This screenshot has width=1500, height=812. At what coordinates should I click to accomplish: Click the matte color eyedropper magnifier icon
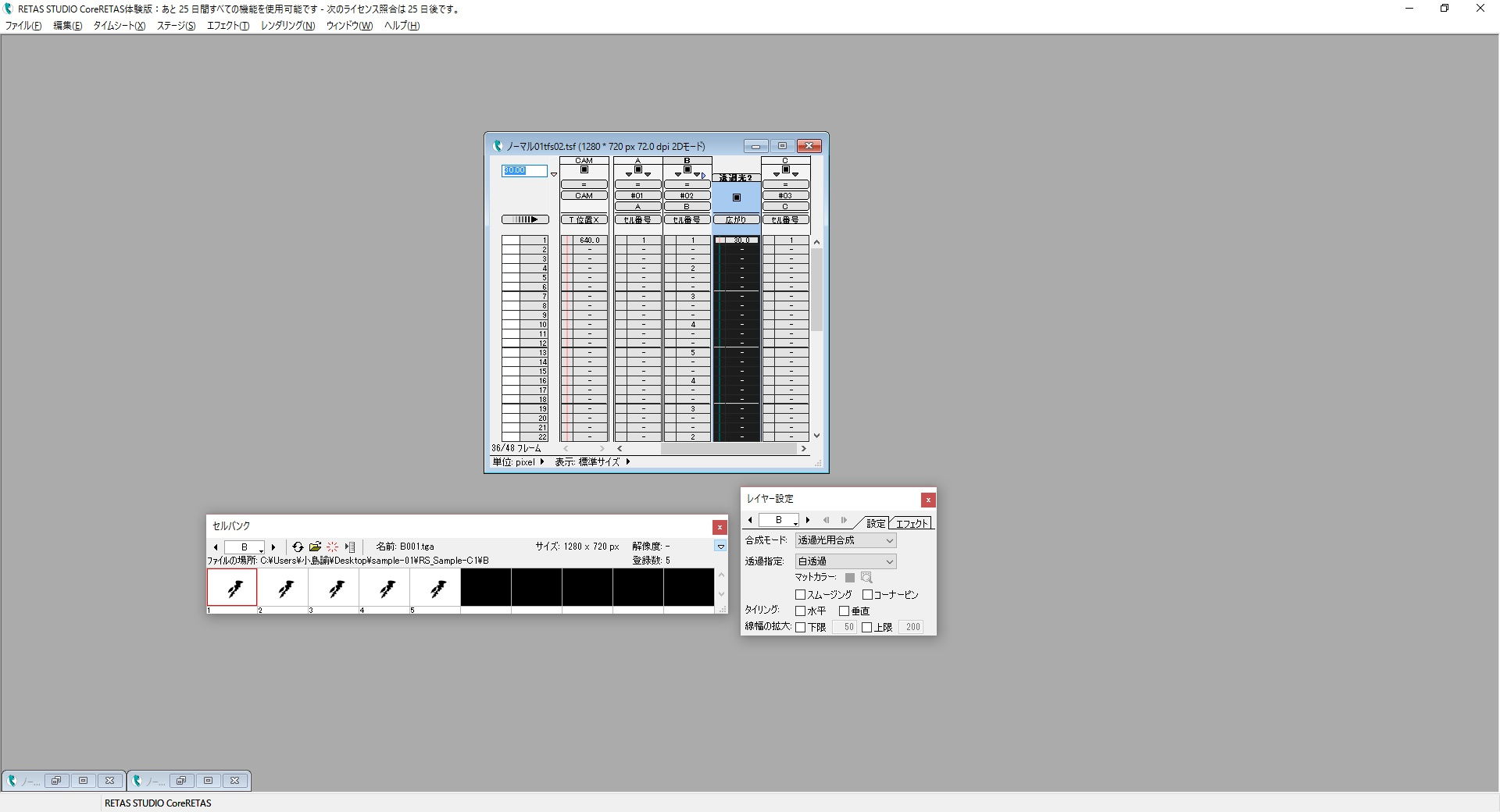click(x=866, y=578)
